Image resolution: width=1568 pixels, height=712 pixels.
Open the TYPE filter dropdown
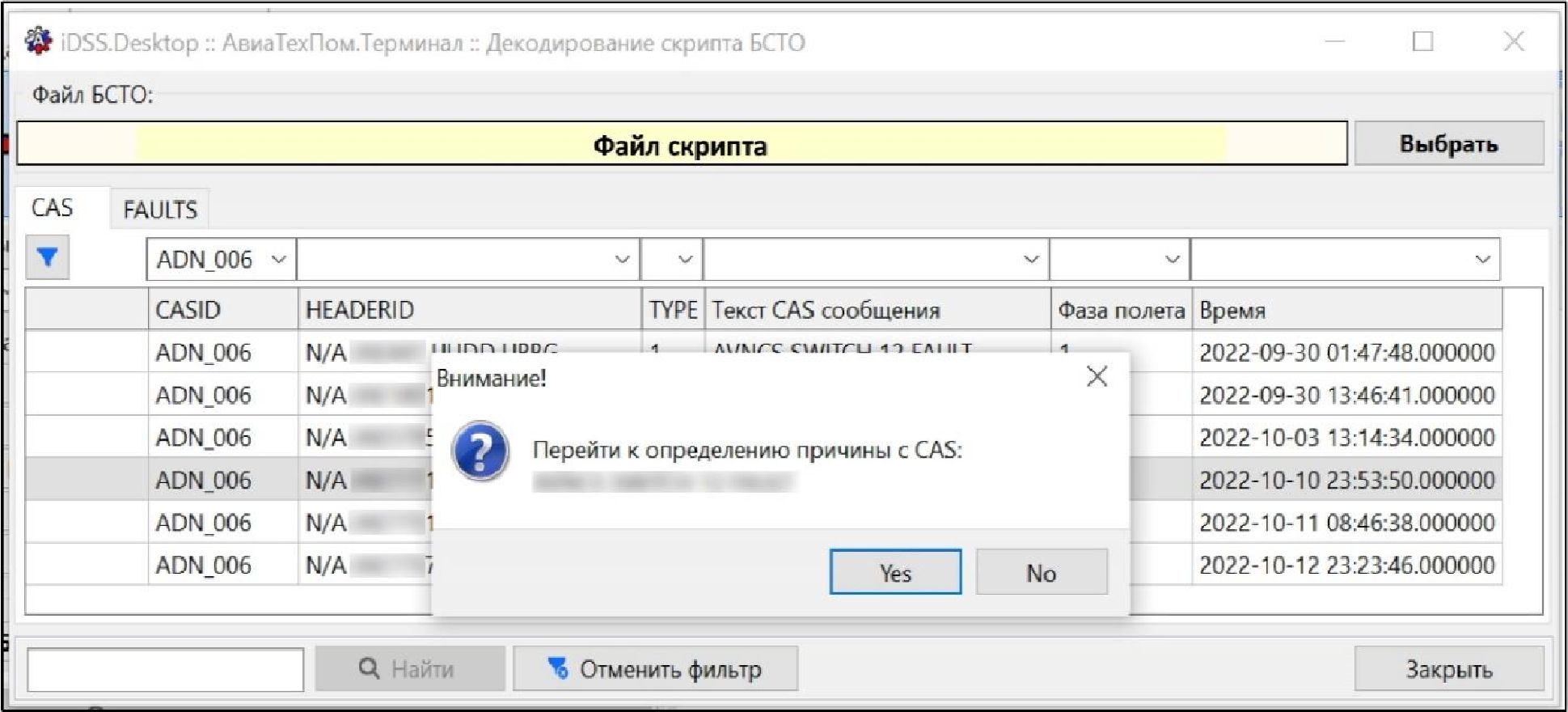(684, 260)
